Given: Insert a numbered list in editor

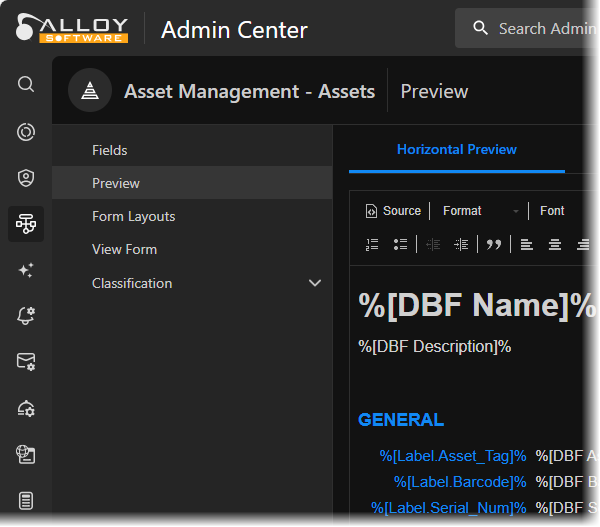Looking at the screenshot, I should click(x=372, y=244).
